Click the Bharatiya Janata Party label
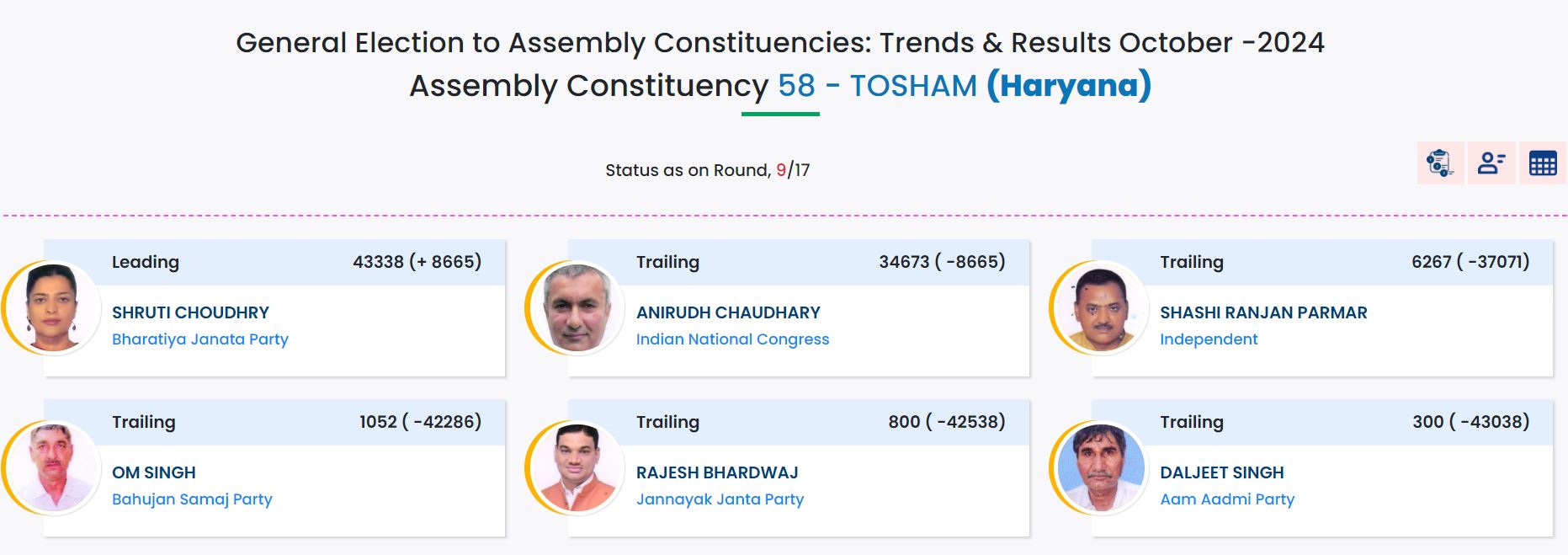This screenshot has height=555, width=1568. (200, 339)
